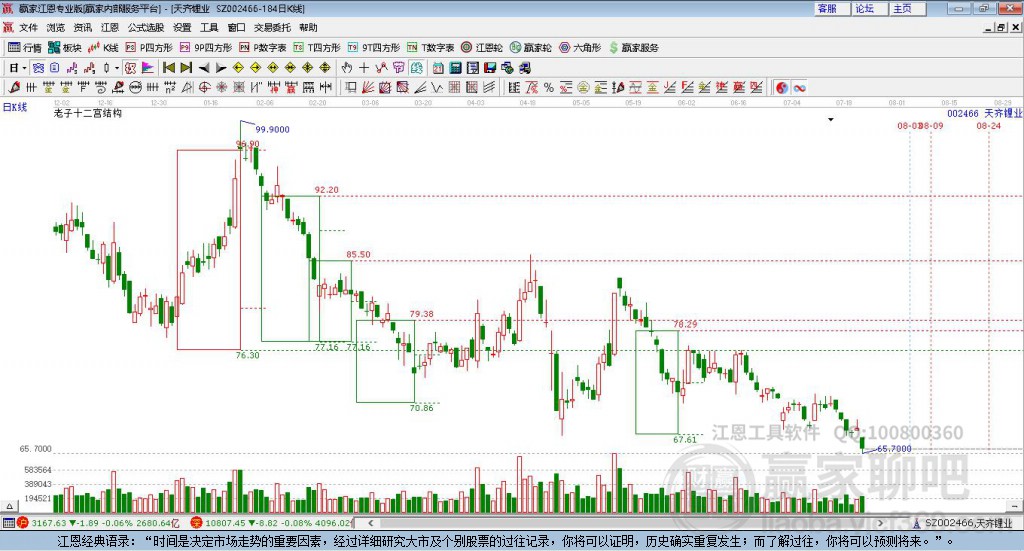Click the horizontal chart scrollbar track
This screenshot has width=1024, height=551.
tap(624, 523)
